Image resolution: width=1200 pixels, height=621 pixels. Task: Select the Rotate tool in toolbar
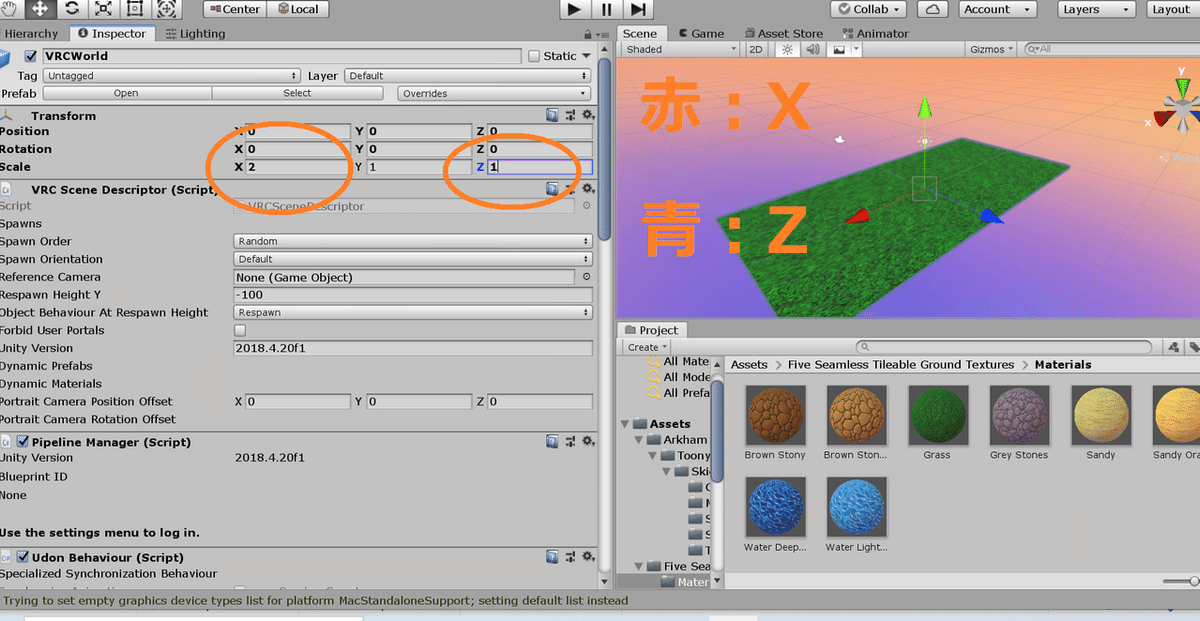pyautogui.click(x=72, y=9)
